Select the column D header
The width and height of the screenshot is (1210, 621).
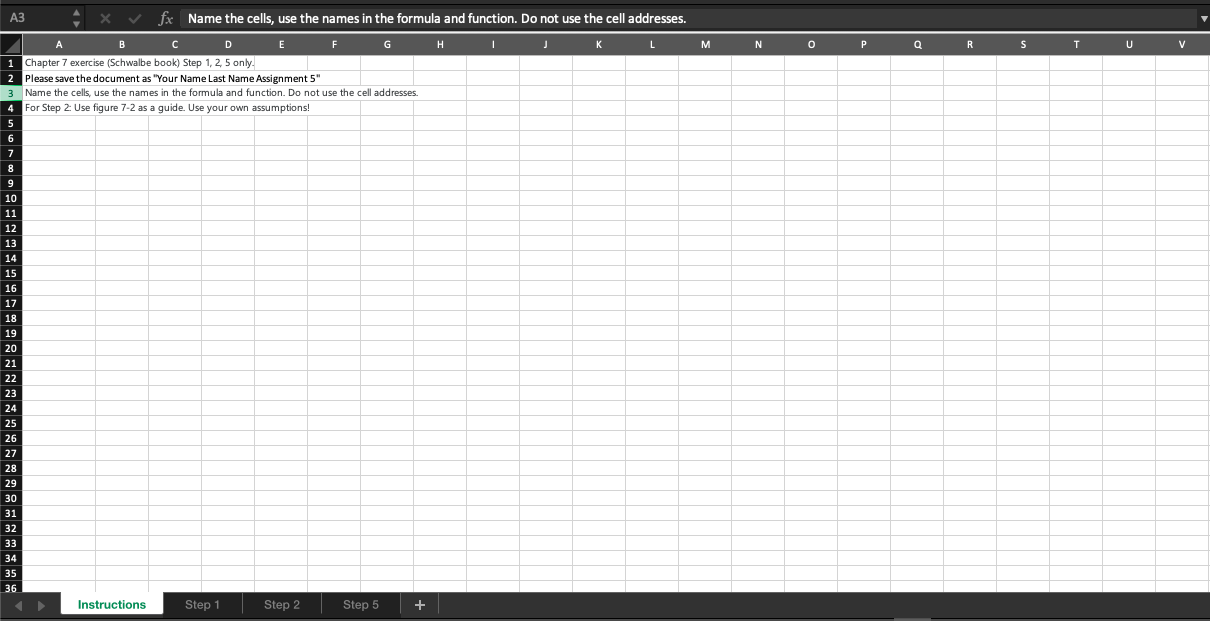228,44
